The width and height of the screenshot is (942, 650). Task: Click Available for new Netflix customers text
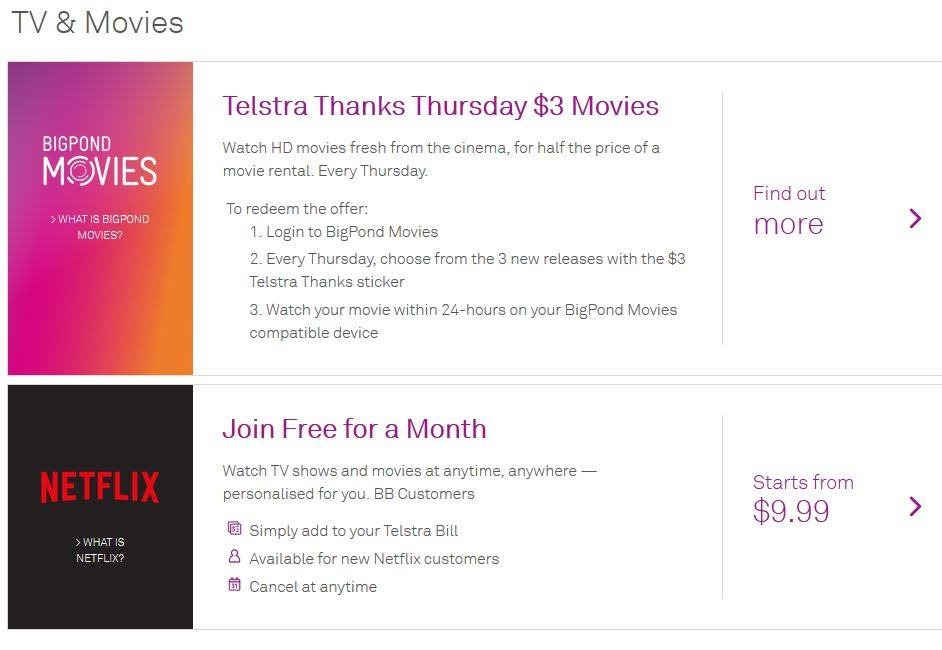(x=374, y=559)
